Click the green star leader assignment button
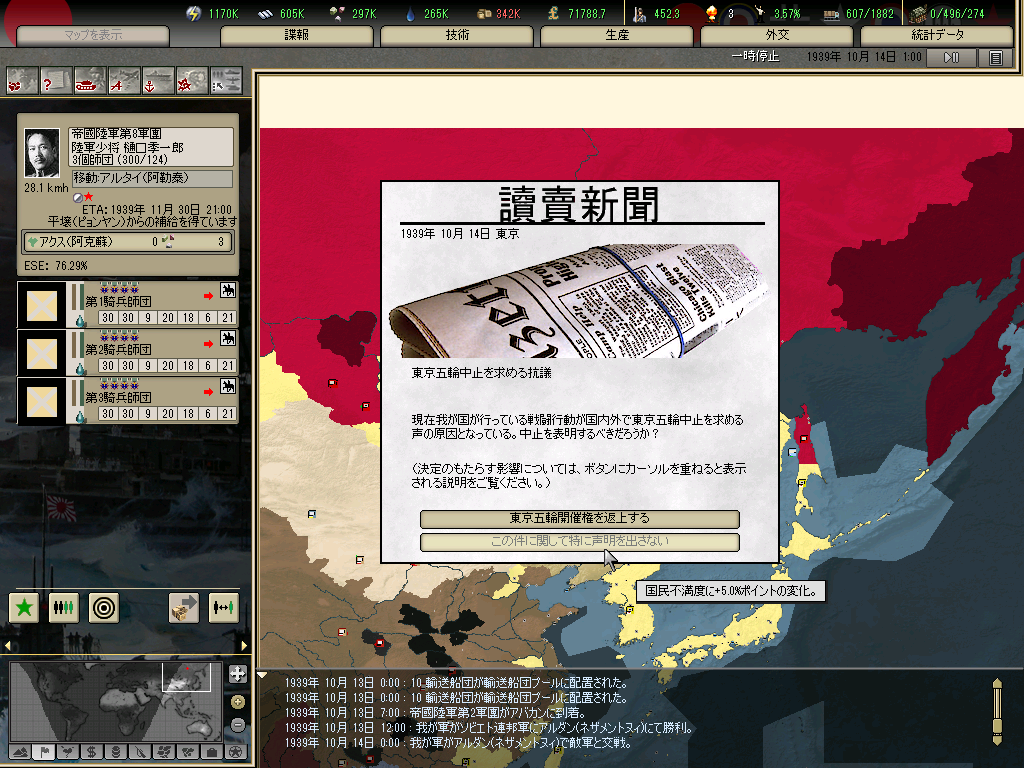 24,608
